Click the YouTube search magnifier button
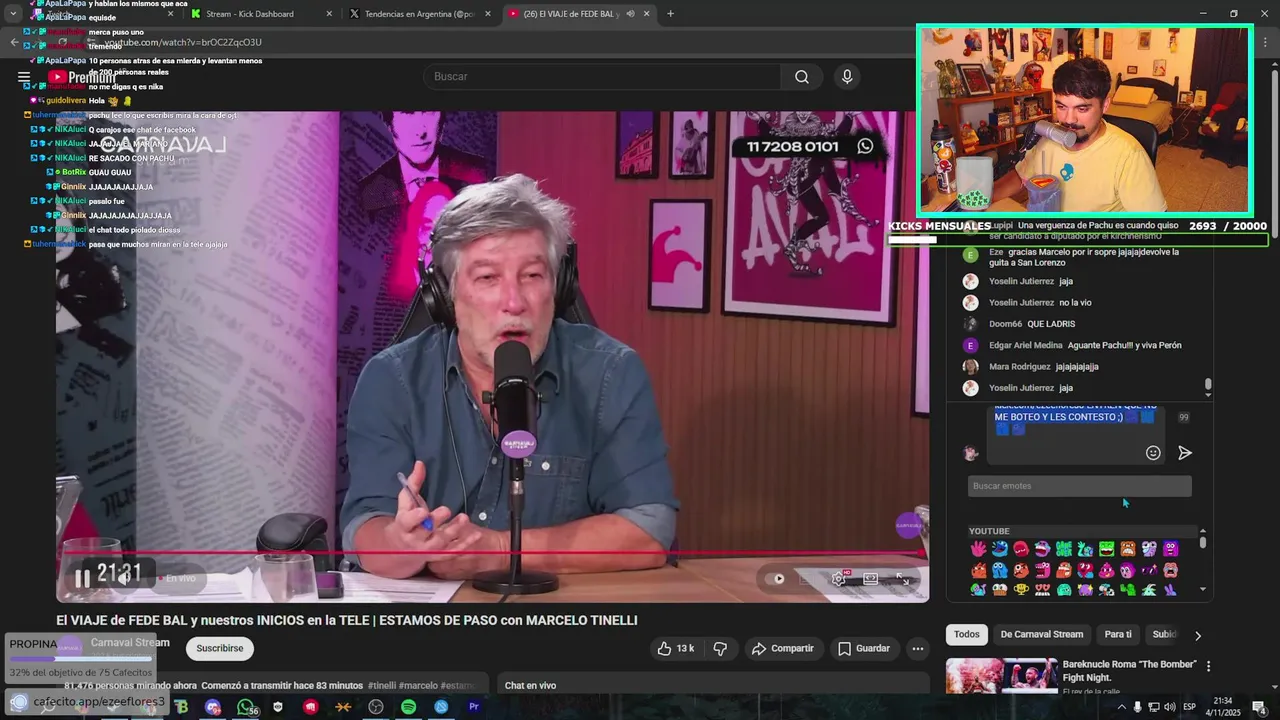 point(802,77)
